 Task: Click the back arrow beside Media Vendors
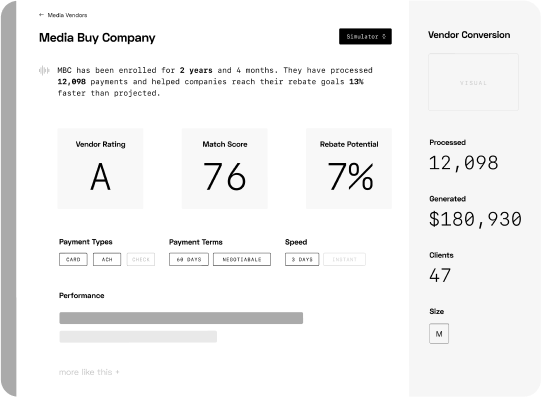coord(41,15)
